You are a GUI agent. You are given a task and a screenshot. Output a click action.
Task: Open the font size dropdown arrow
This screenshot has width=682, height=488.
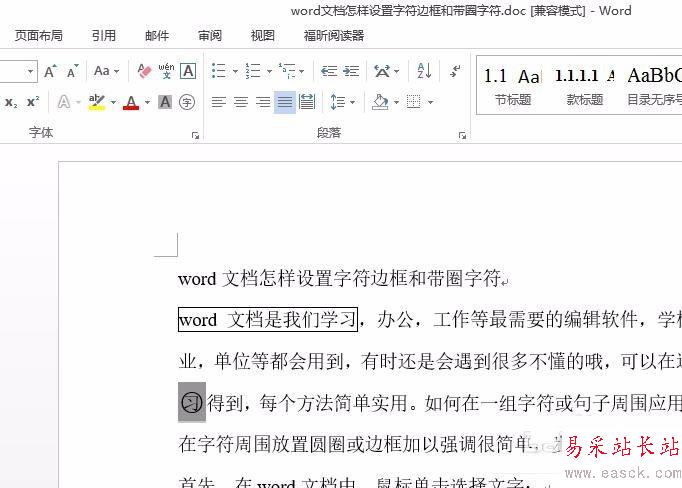pos(30,71)
